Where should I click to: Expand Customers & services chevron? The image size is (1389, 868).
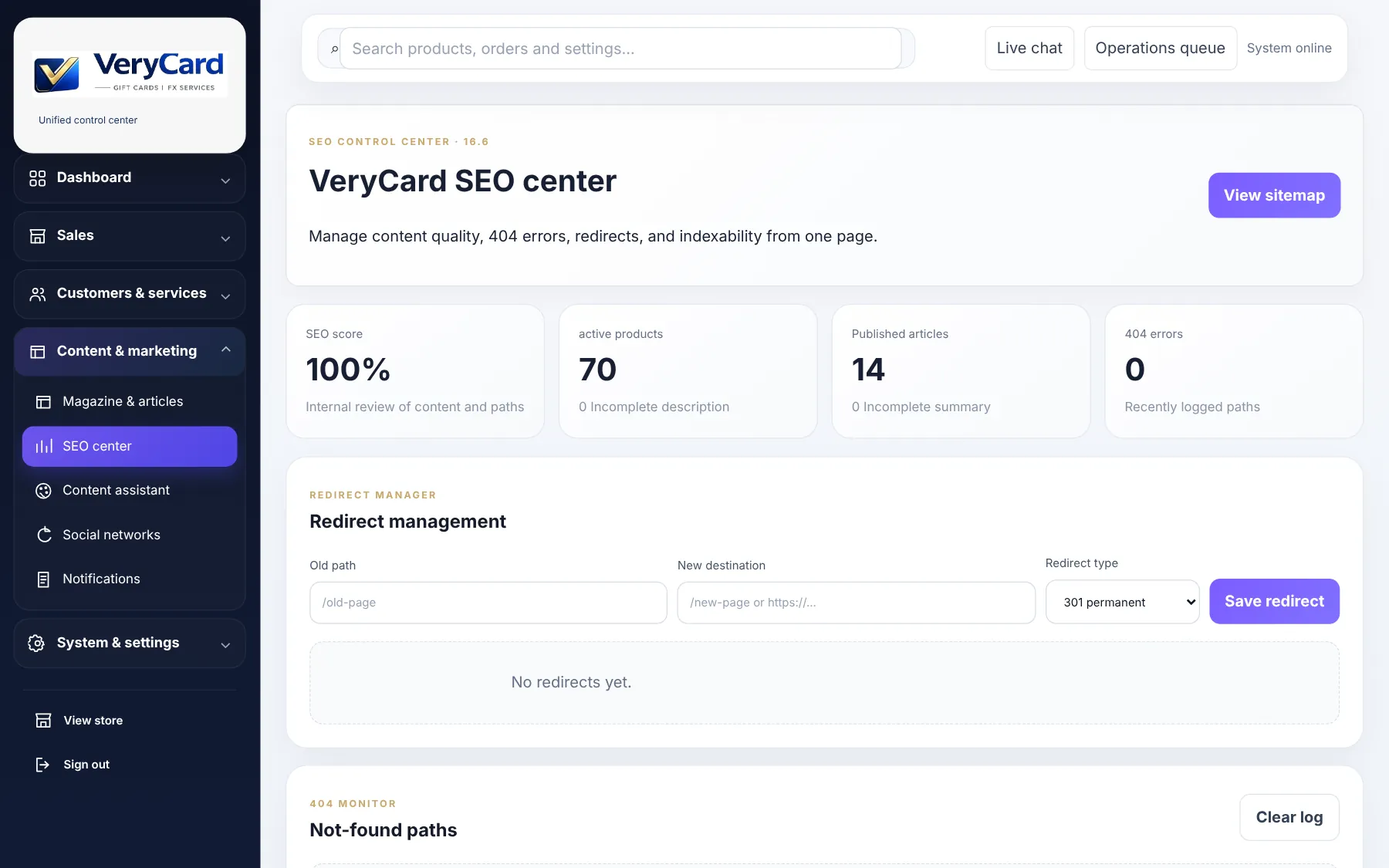(x=225, y=296)
